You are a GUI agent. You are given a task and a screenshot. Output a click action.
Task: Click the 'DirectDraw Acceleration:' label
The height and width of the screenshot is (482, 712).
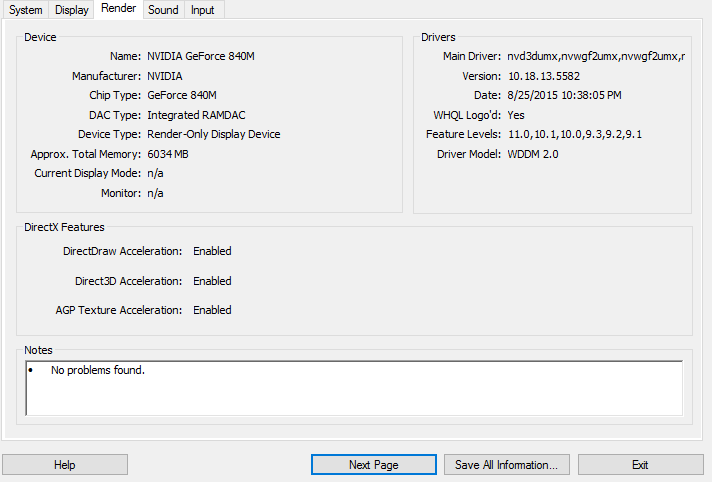[x=123, y=251]
